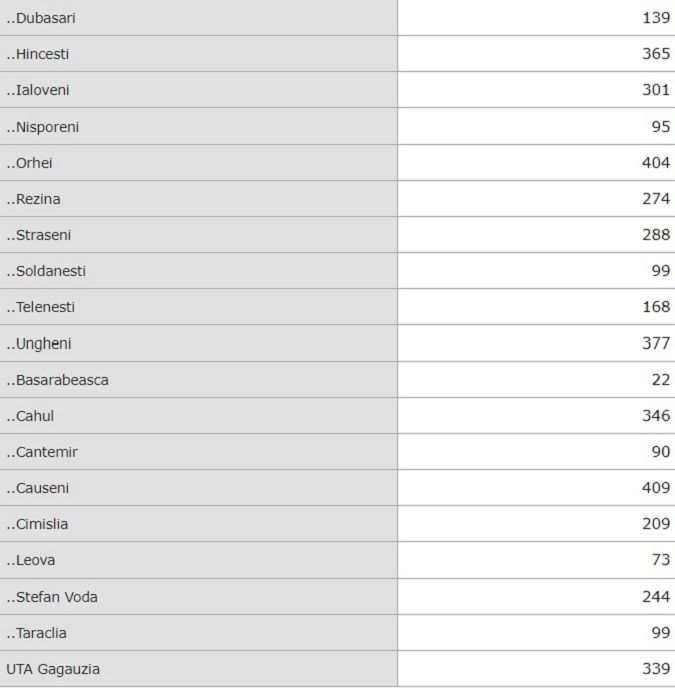The image size is (675, 688).
Task: Click the Hincesti row label
Action: click(38, 54)
